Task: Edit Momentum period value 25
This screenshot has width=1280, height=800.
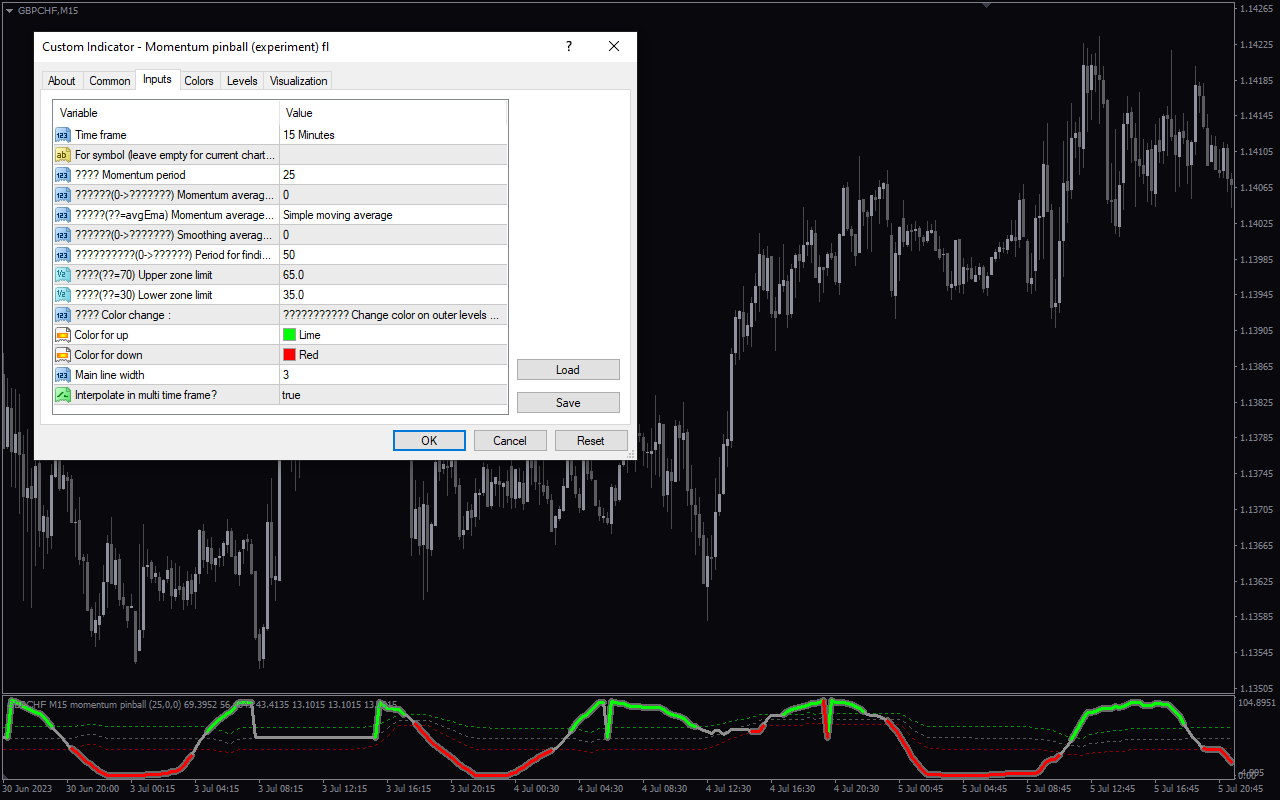Action: tap(393, 175)
